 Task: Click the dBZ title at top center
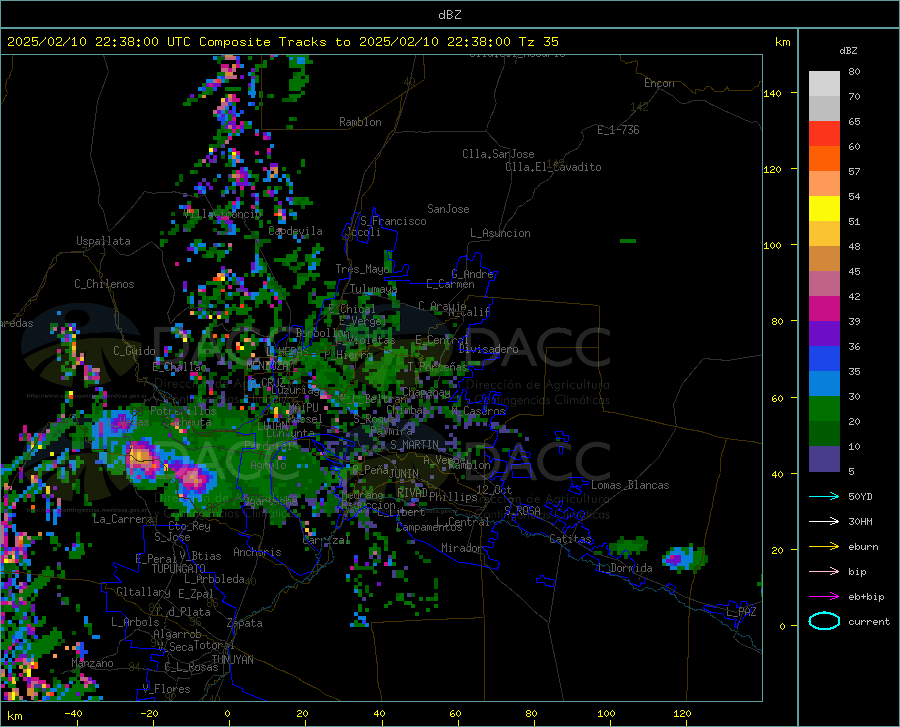point(449,15)
